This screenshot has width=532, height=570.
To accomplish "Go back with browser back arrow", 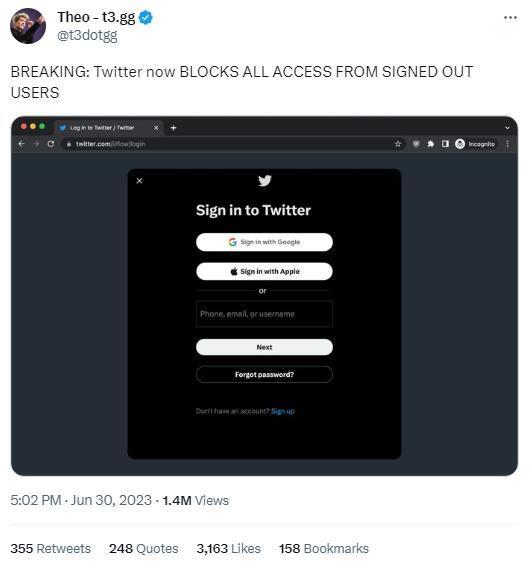I will [x=21, y=144].
